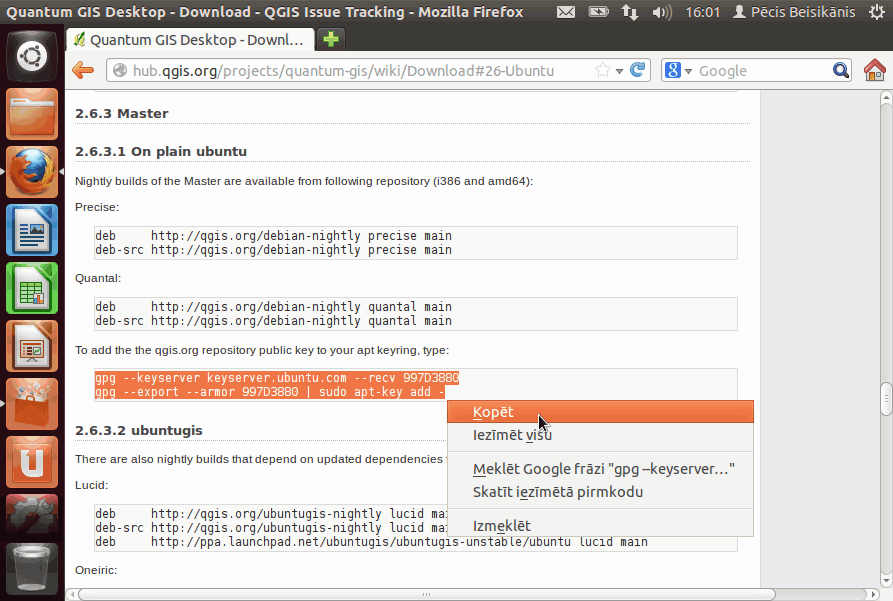893x601 pixels.
Task: Click the horizontal scrollbar thumb
Action: click(x=427, y=594)
